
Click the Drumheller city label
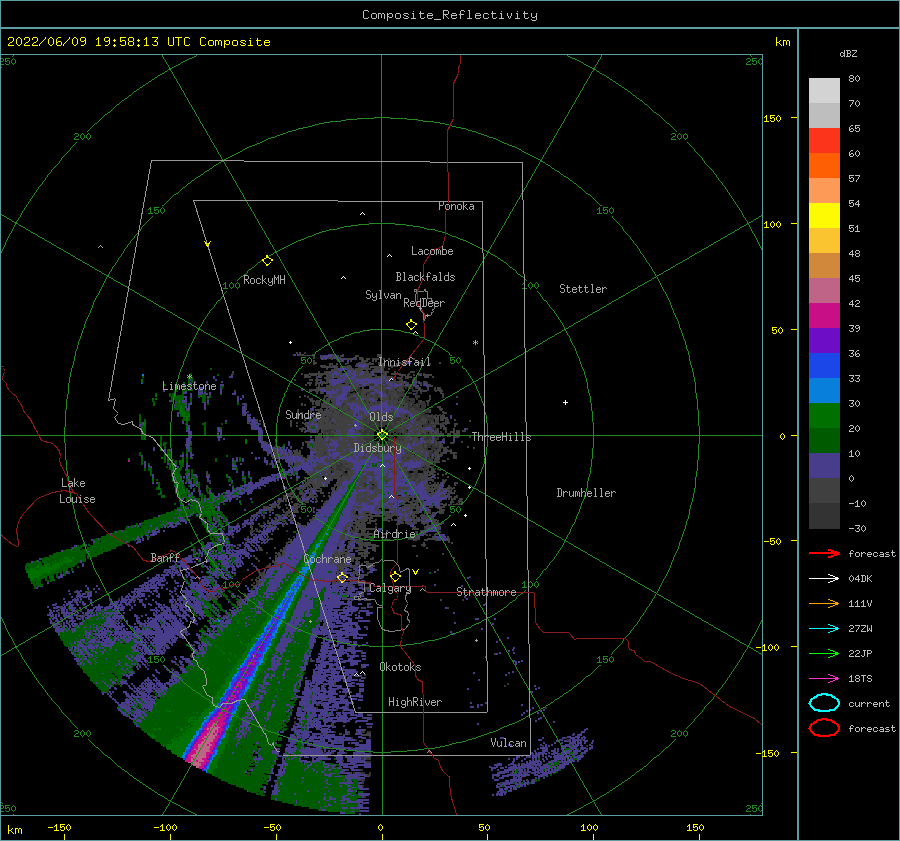(586, 493)
